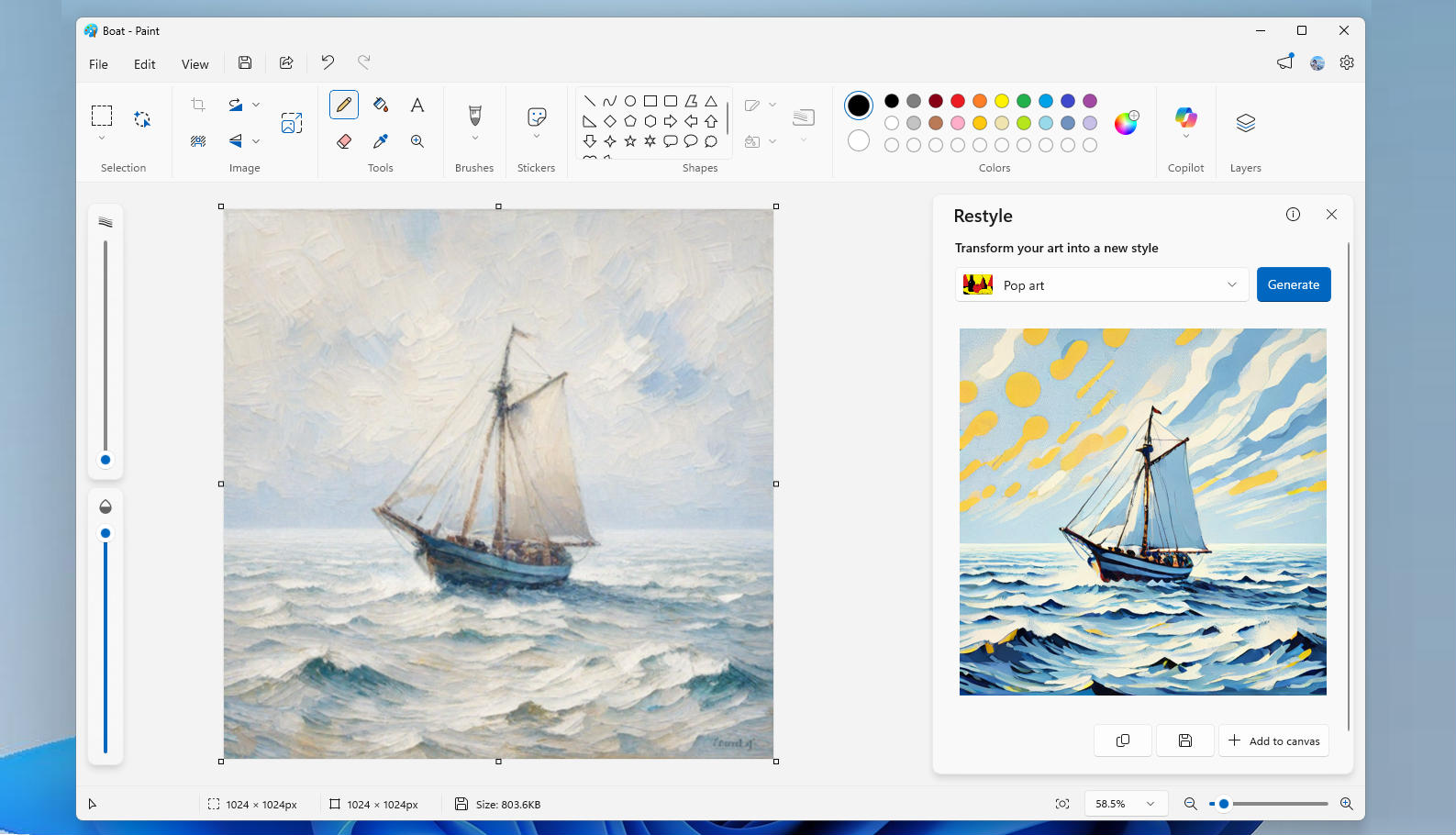Click the Edit colors wheel
Viewport: 1456px width, 835px height.
(1126, 123)
